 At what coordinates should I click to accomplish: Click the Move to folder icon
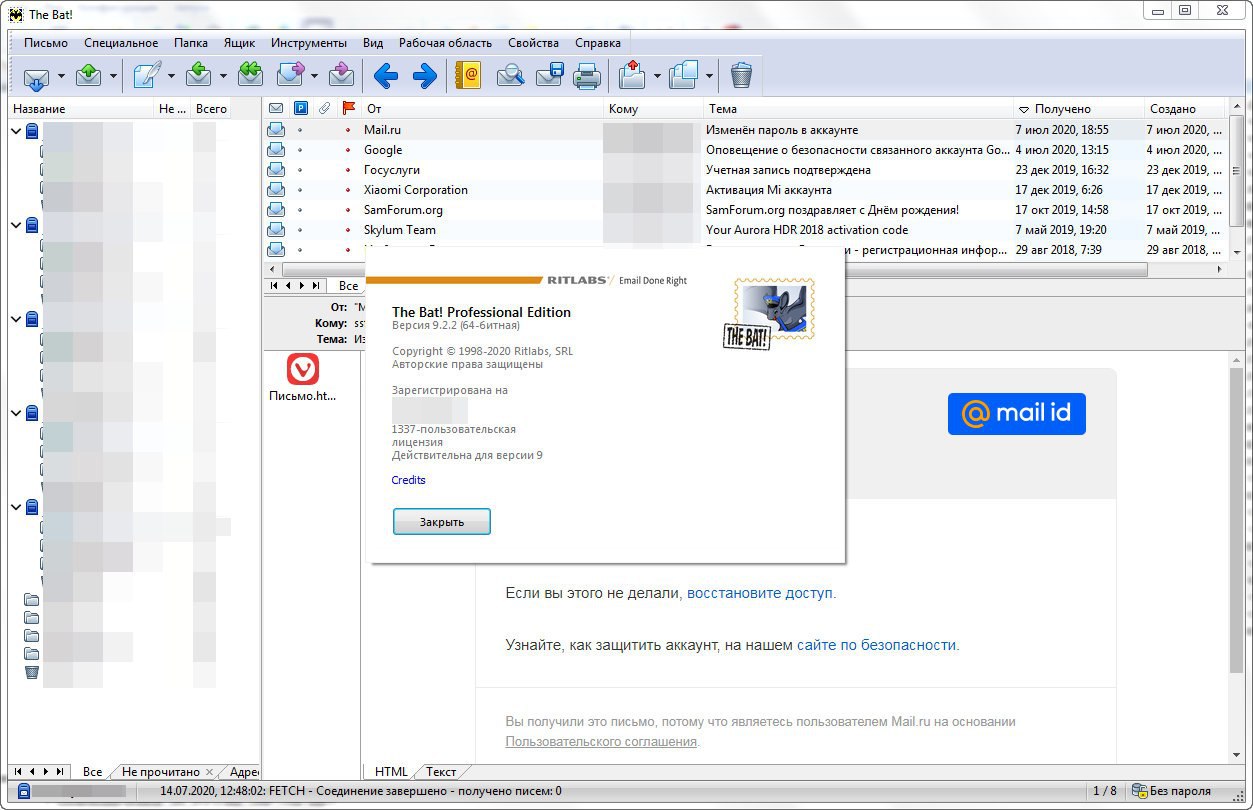pos(632,76)
